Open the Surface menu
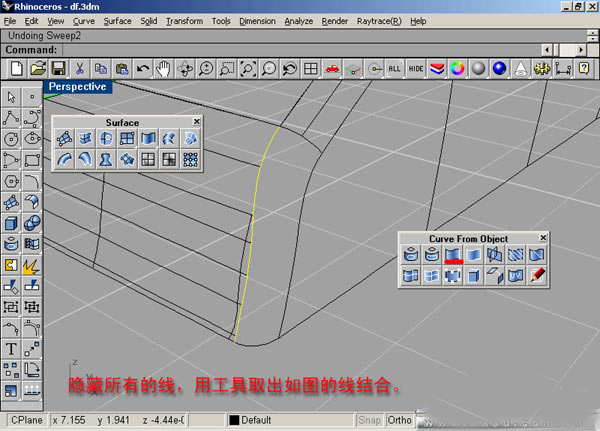The image size is (600, 431). (x=117, y=20)
